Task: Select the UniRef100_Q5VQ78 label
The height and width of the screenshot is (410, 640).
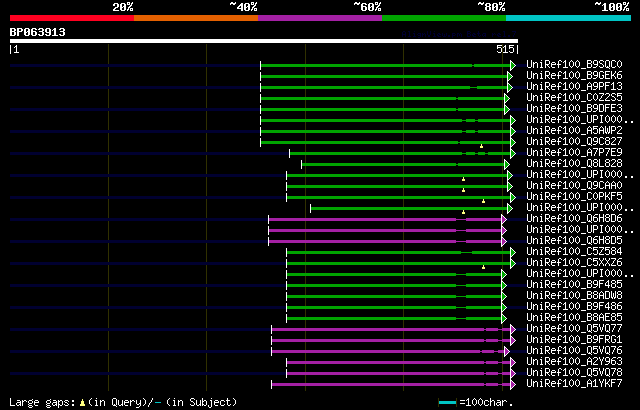Action: [x=574, y=373]
